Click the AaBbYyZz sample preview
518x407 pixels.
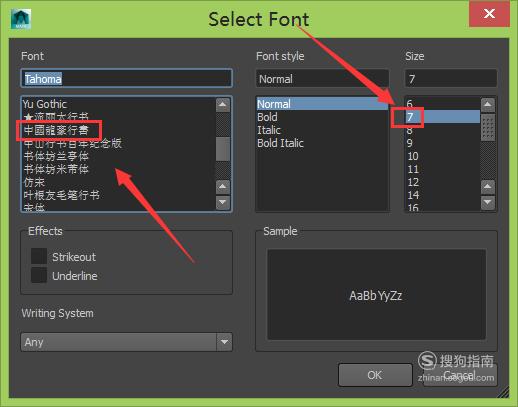click(376, 295)
